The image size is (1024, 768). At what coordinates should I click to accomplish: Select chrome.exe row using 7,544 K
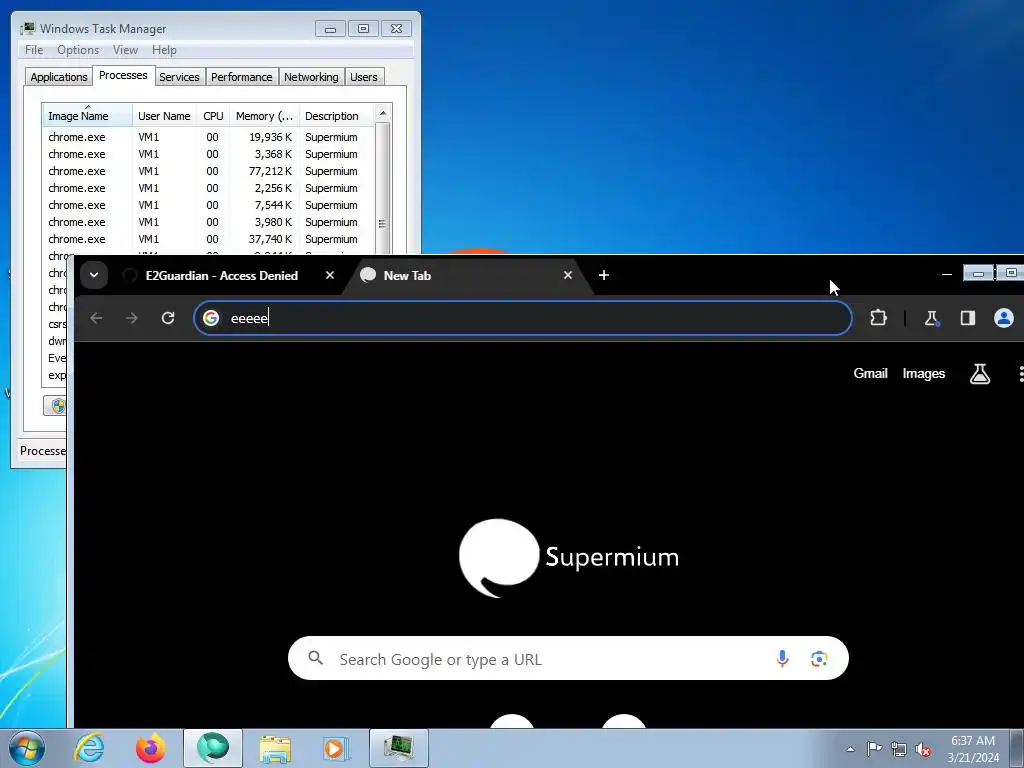(209, 205)
